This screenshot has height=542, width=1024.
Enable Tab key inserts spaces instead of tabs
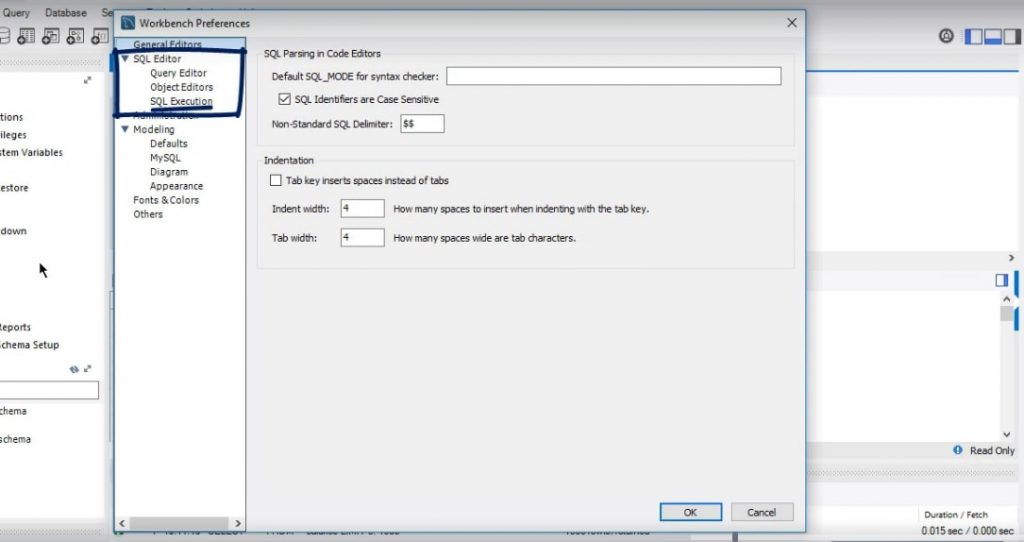pyautogui.click(x=276, y=181)
